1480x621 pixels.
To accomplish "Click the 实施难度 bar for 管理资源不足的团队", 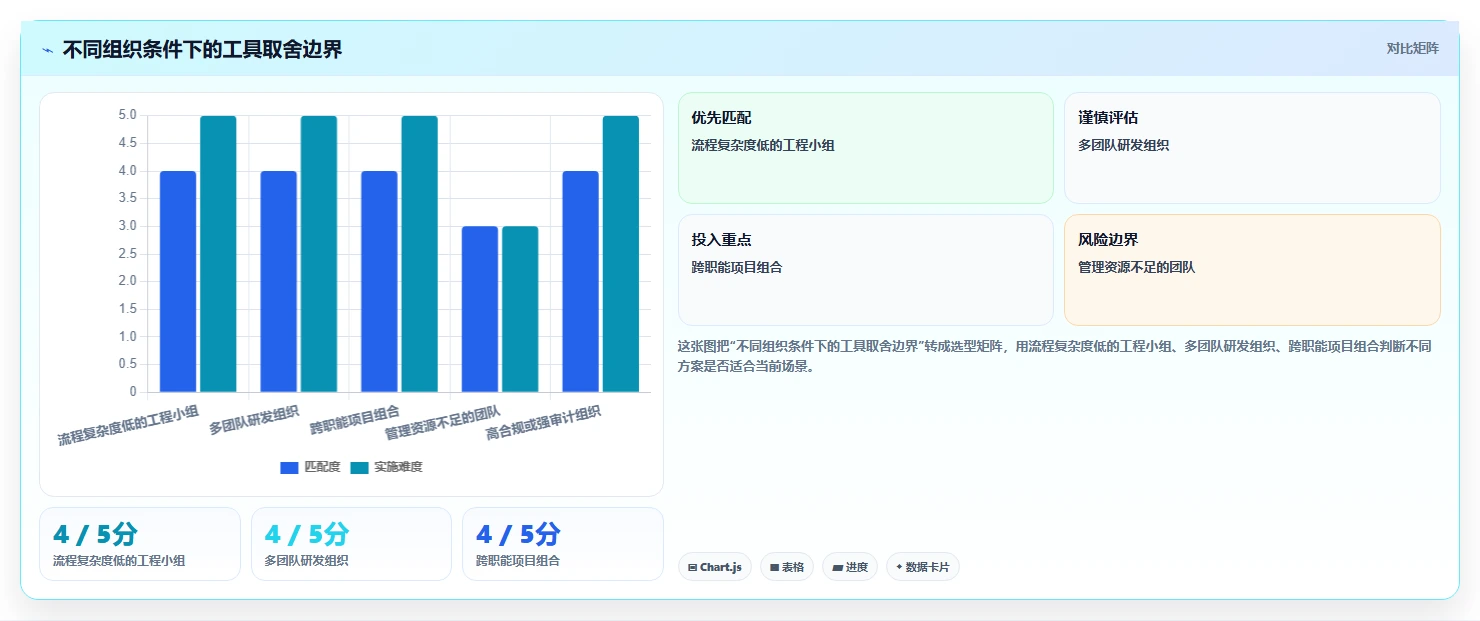I will 520,309.
